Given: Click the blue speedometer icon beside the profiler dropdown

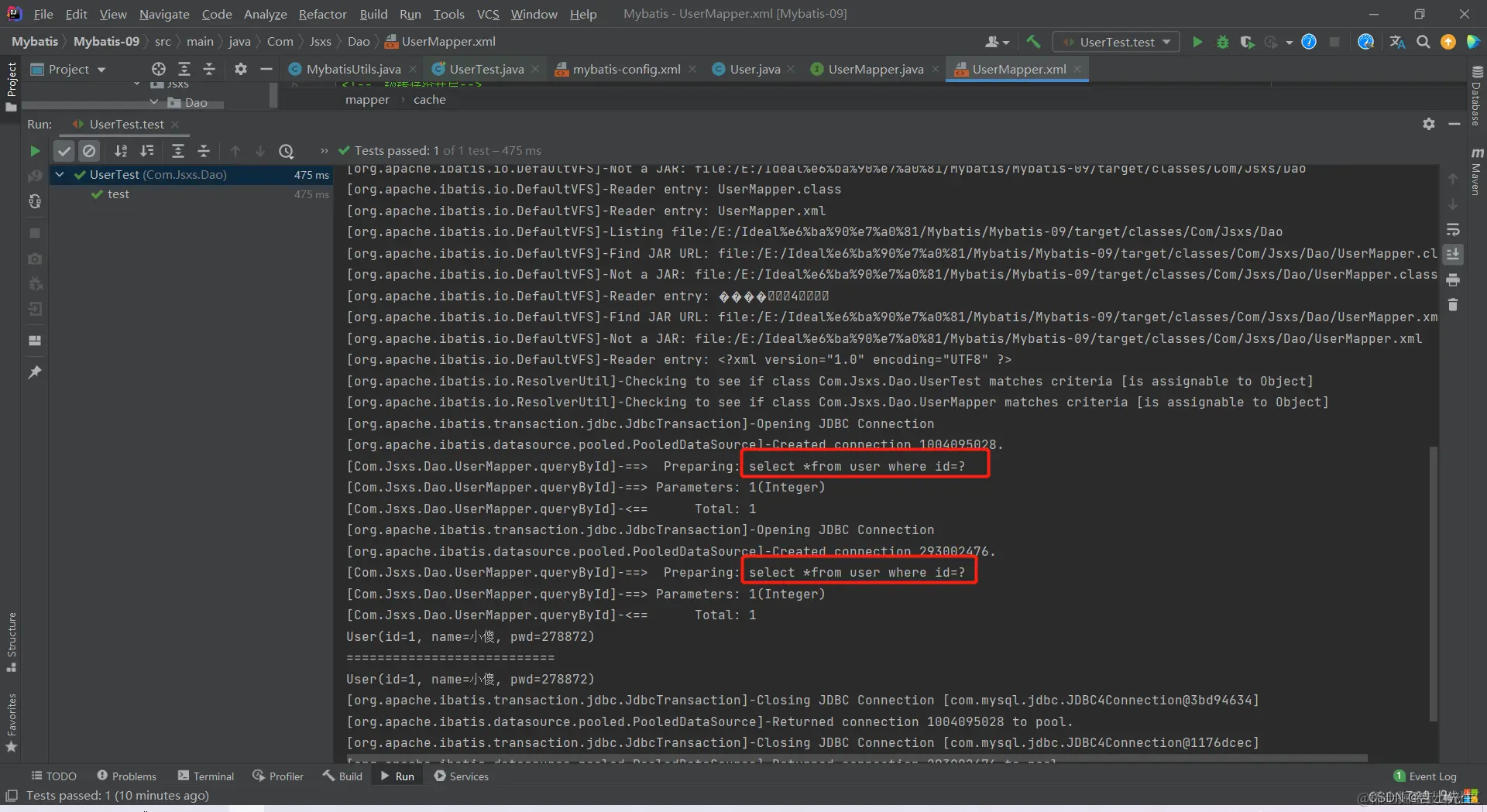Looking at the screenshot, I should click(x=1309, y=42).
